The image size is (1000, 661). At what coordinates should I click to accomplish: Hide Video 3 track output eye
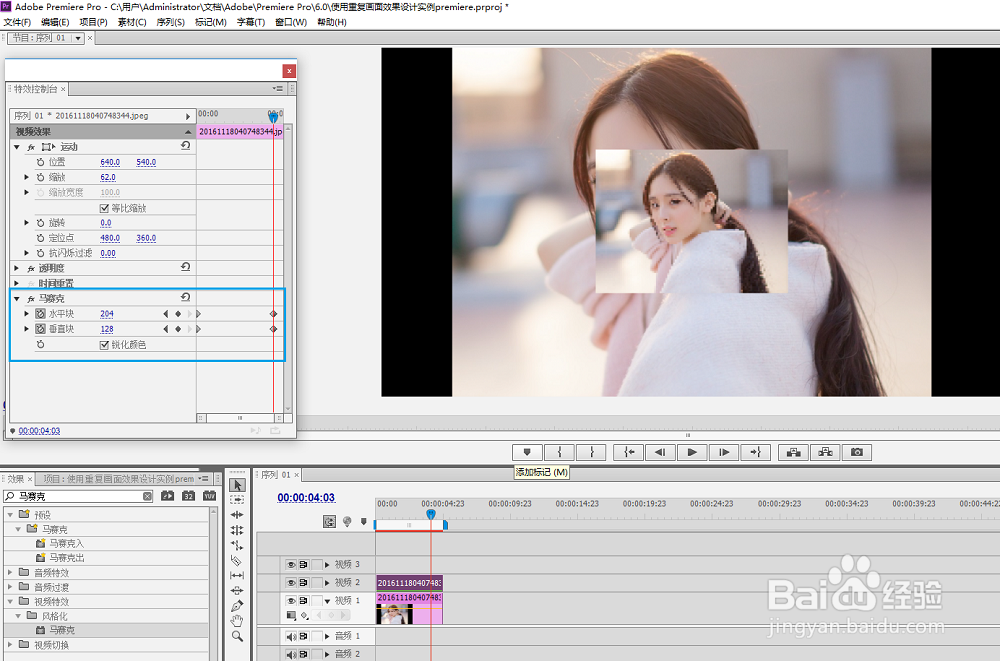(291, 565)
